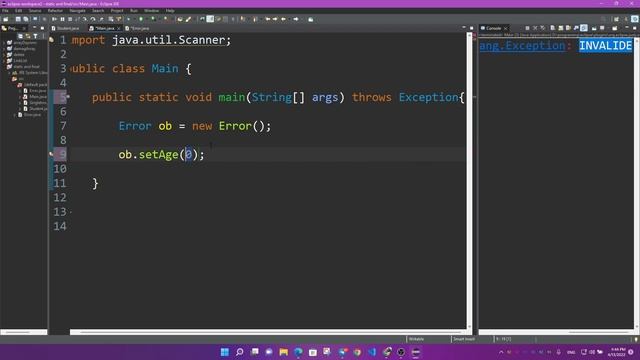
Task: Click the Step Over debug icon
Action: (93, 19)
